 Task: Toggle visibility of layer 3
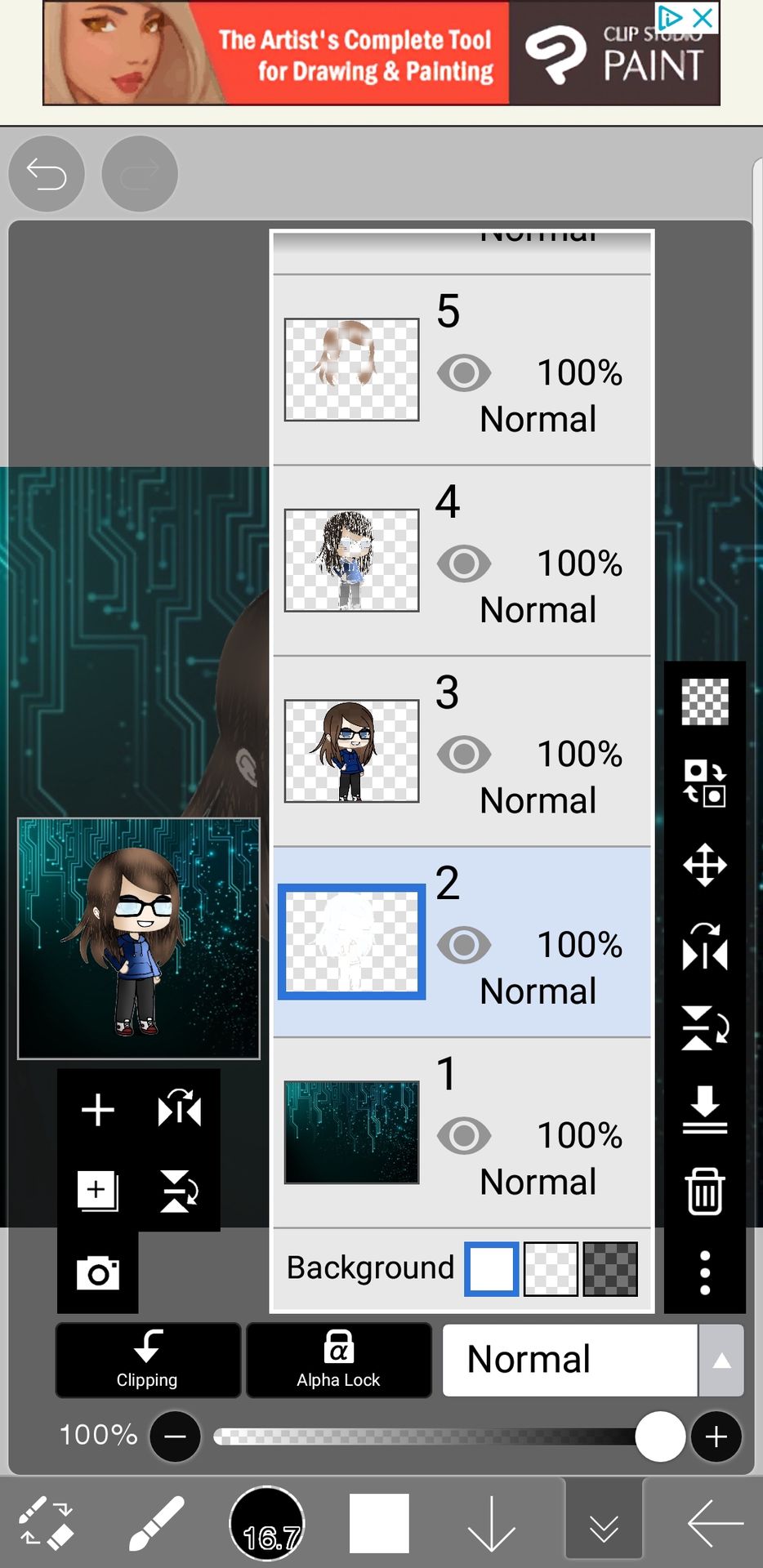(x=464, y=754)
